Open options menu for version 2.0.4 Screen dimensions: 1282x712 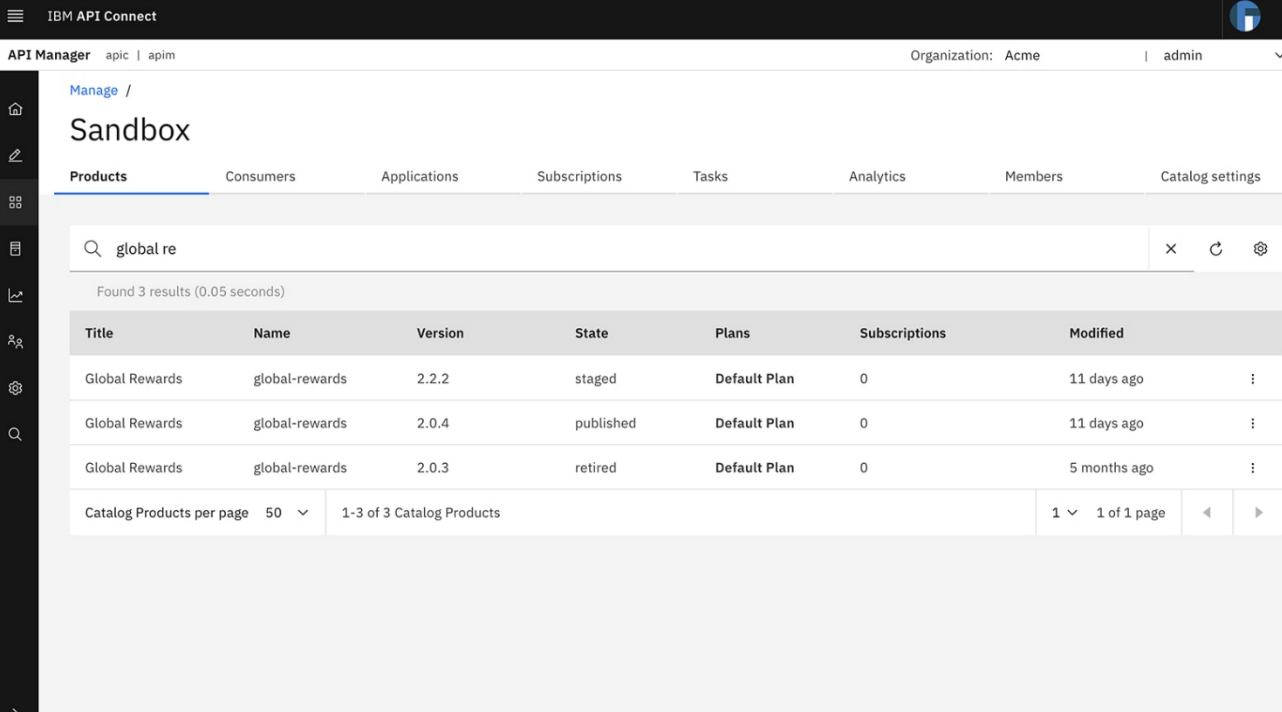click(x=1252, y=423)
